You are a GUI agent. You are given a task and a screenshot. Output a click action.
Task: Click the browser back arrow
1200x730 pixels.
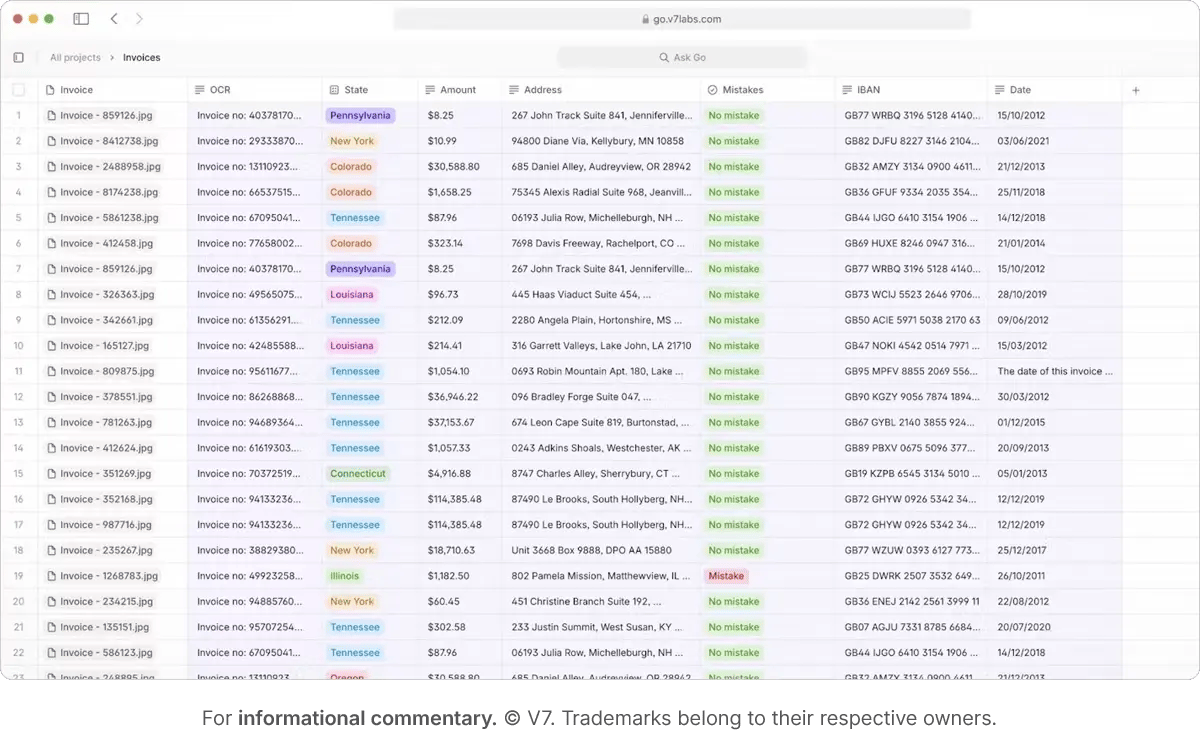pos(114,19)
